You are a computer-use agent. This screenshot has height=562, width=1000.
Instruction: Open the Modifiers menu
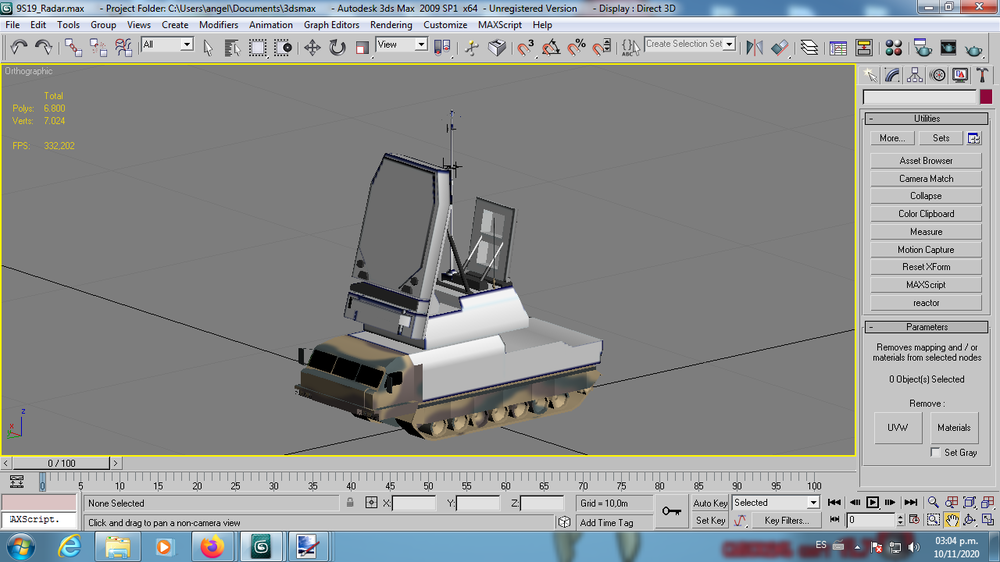[x=218, y=25]
